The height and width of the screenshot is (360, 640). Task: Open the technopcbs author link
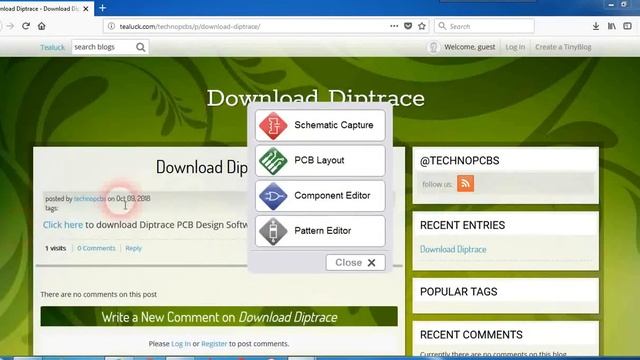90,199
